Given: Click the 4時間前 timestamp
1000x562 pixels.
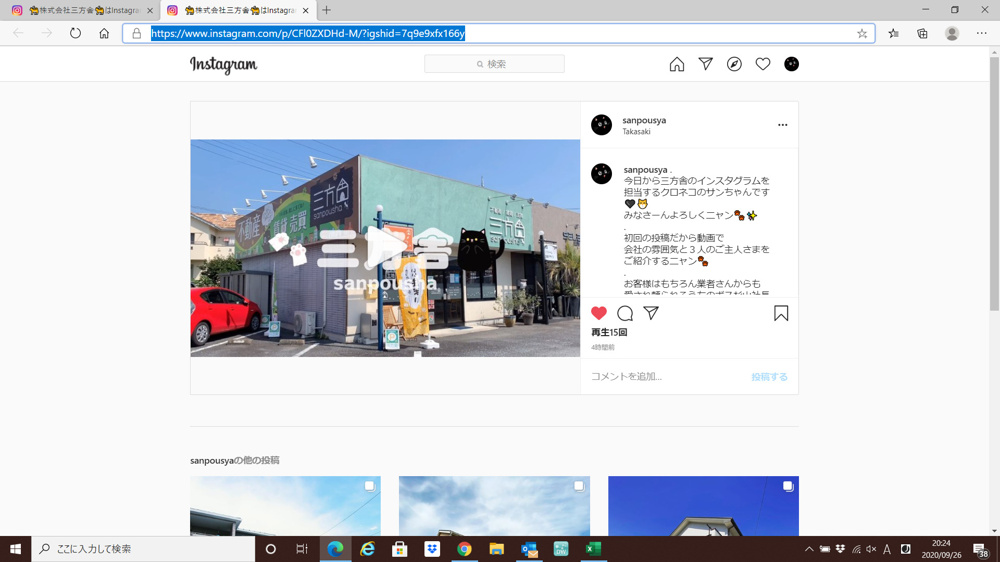Looking at the screenshot, I should 603,347.
